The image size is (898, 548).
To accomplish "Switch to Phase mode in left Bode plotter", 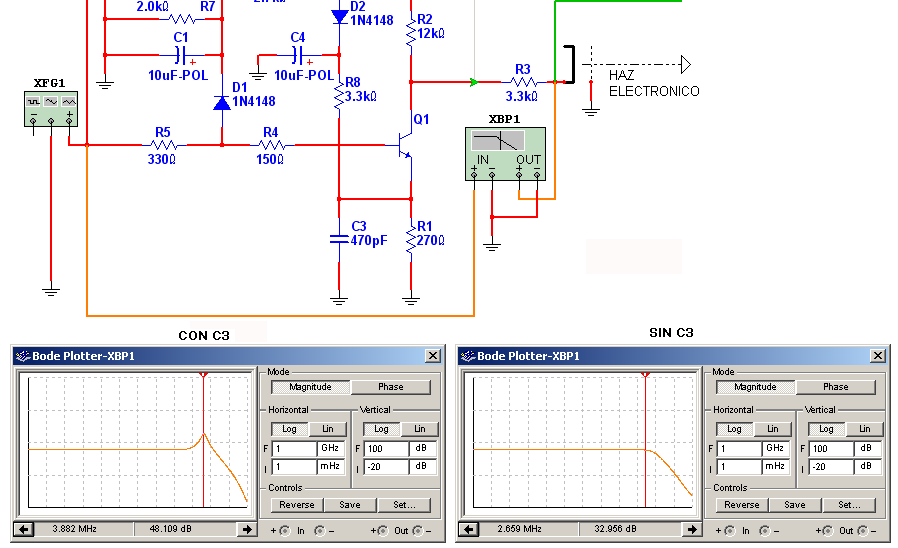I will 391,387.
